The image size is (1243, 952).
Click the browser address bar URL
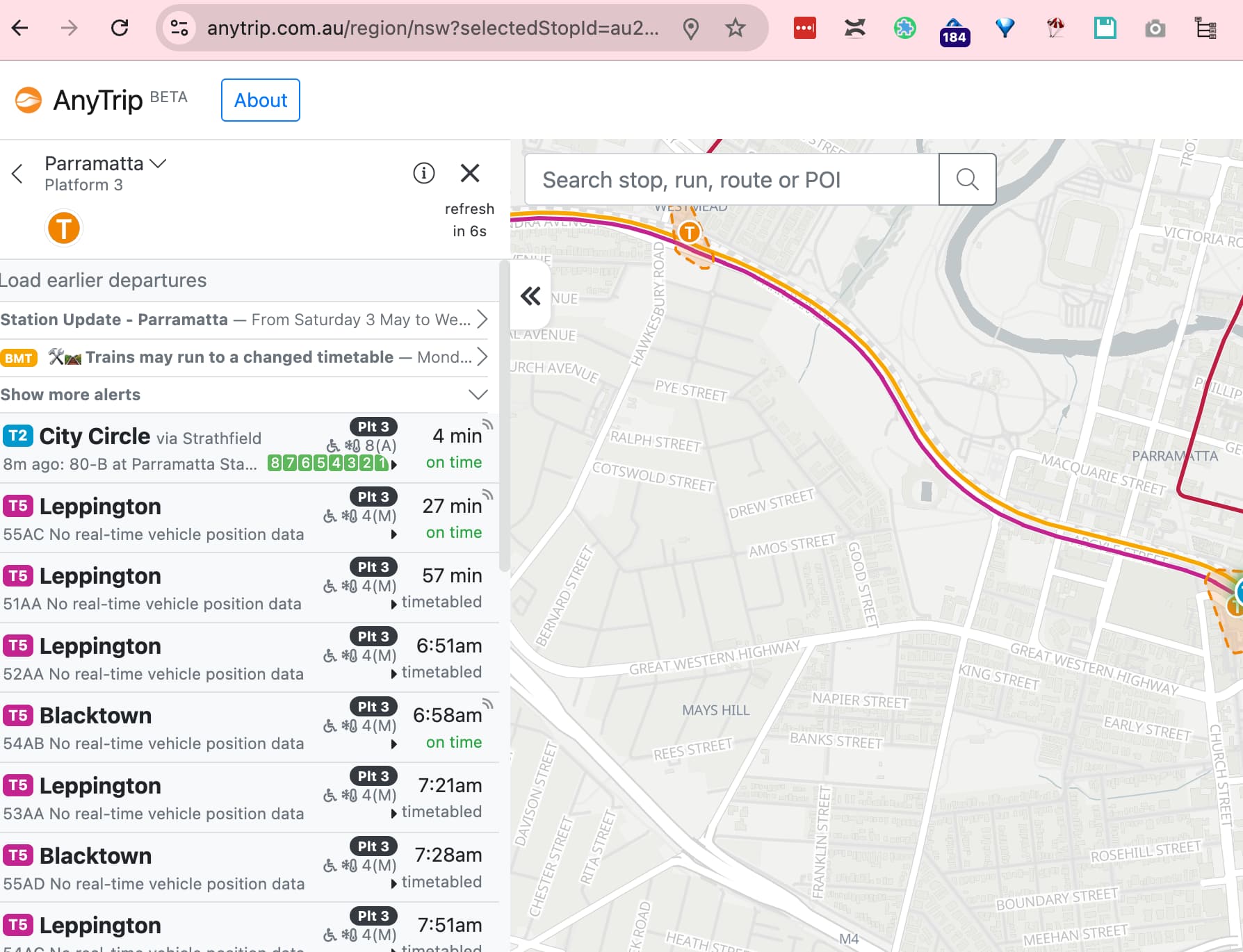432,28
